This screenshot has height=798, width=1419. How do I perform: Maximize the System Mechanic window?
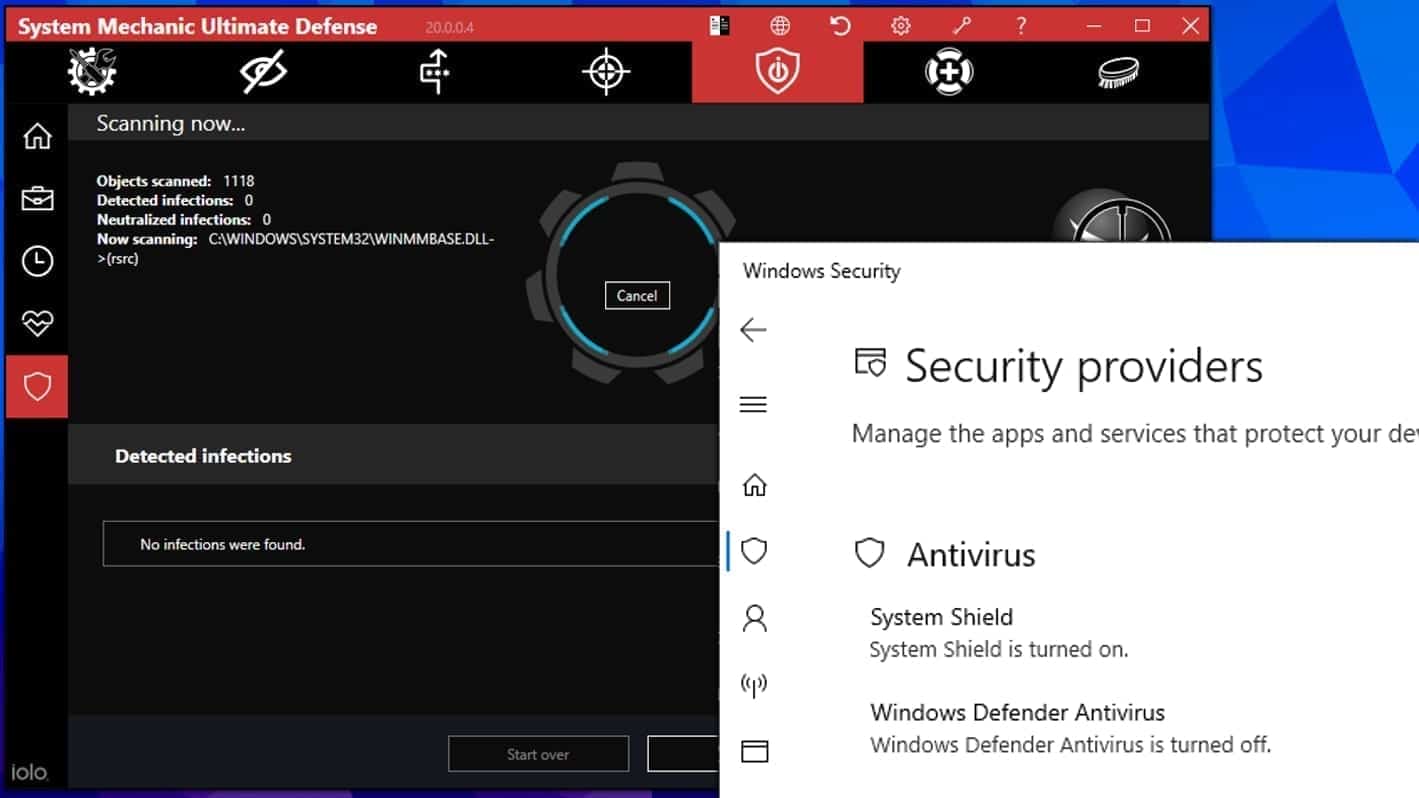[1142, 26]
